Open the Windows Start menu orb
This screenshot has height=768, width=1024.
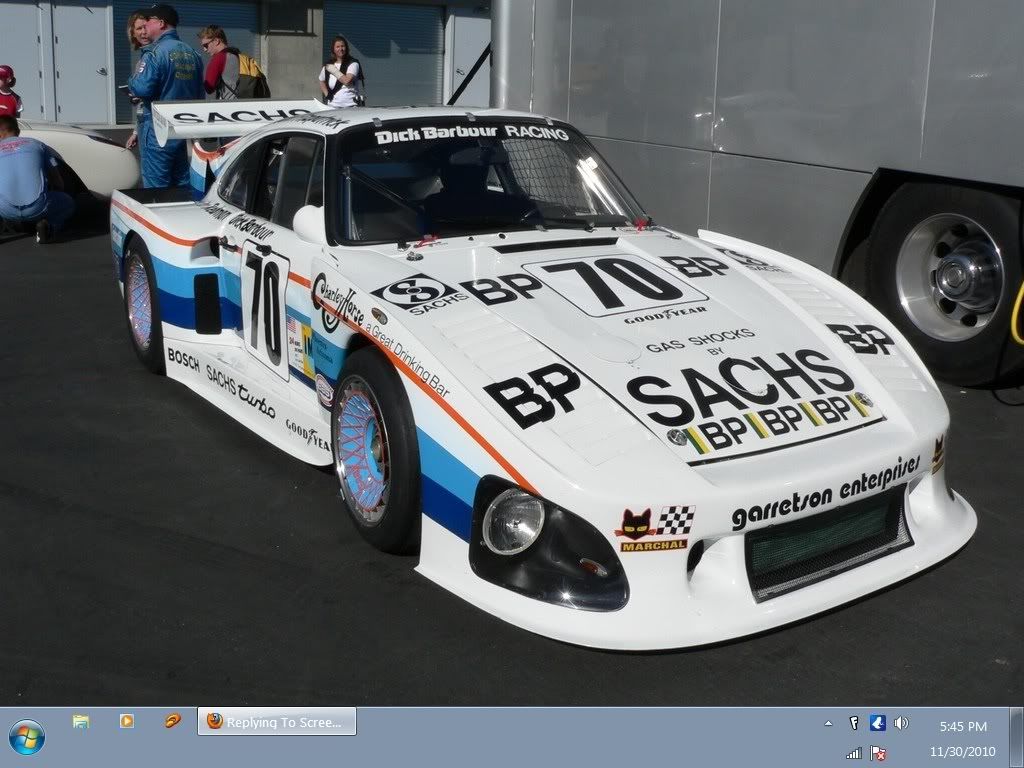coord(27,737)
